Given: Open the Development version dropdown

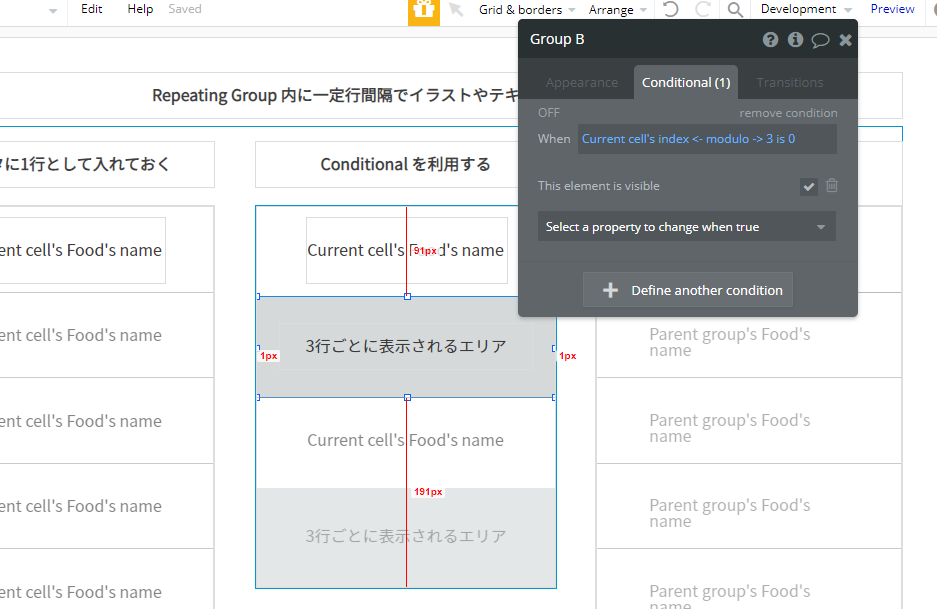Looking at the screenshot, I should 806,9.
